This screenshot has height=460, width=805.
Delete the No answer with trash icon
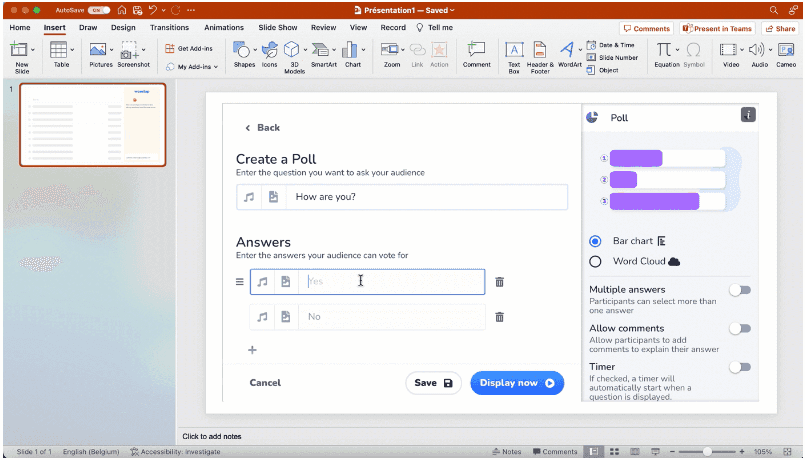pos(499,317)
